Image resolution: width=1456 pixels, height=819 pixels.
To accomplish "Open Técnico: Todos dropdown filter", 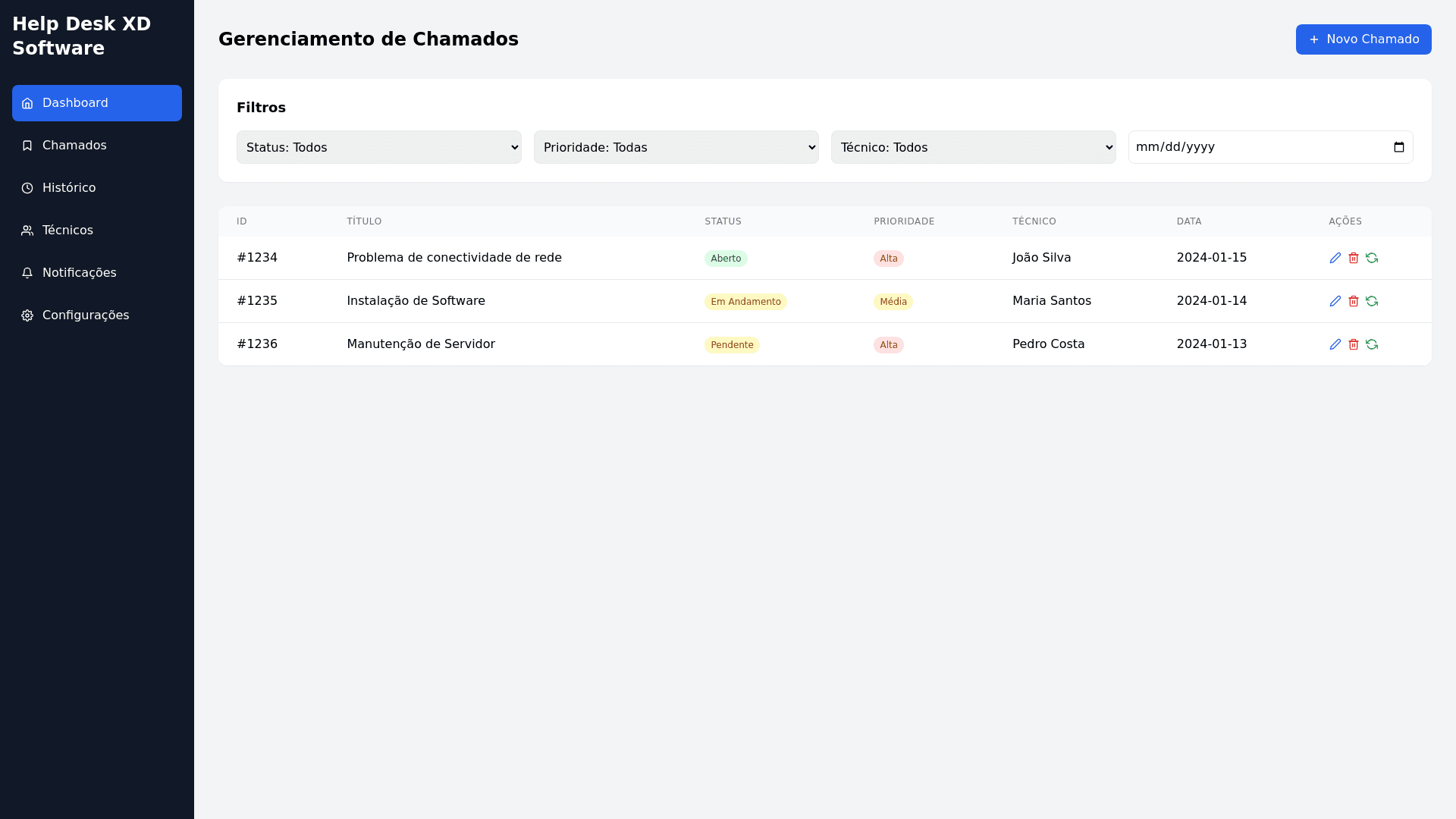I will (973, 147).
